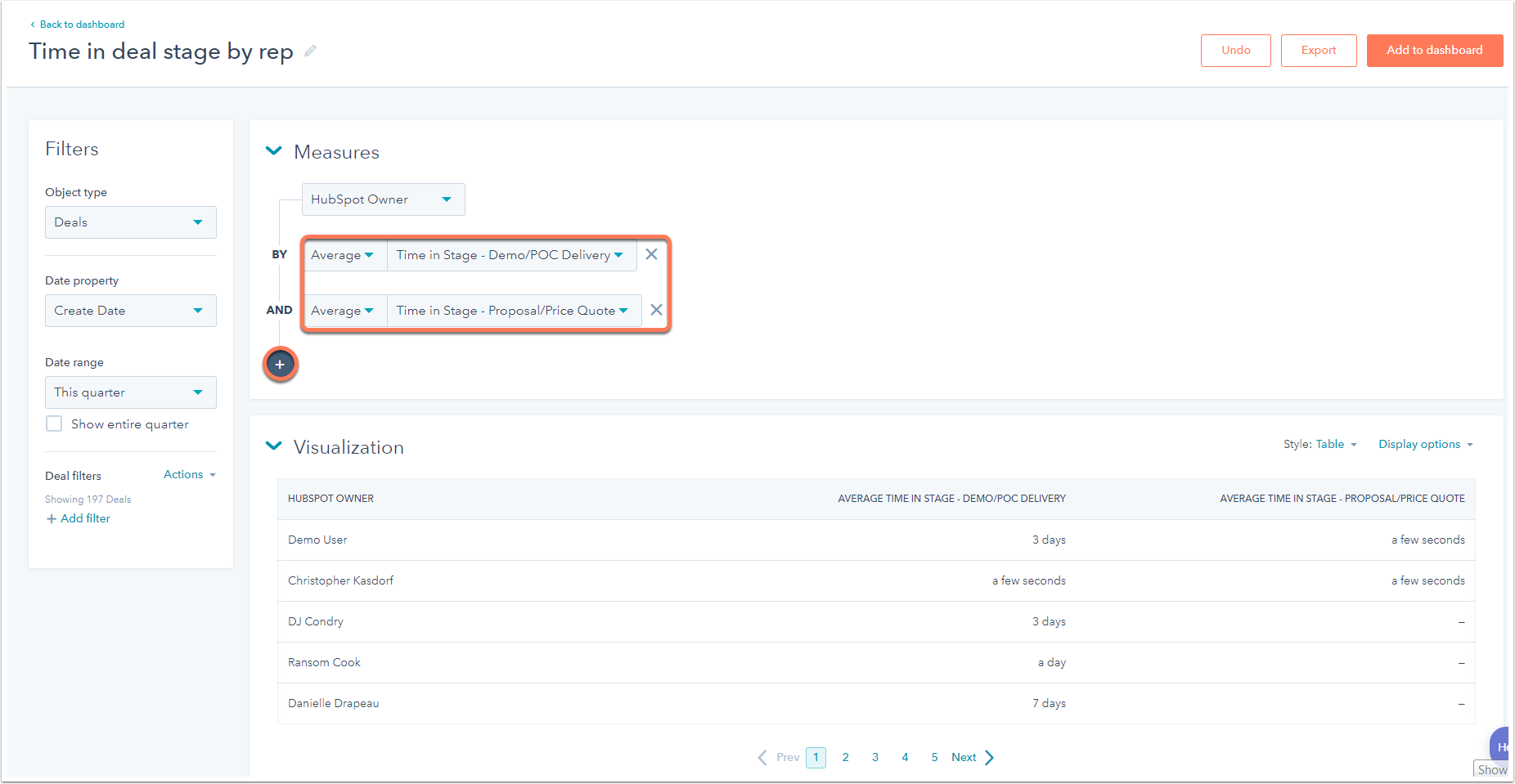Select page 1 in pagination
1515x784 pixels.
(816, 758)
